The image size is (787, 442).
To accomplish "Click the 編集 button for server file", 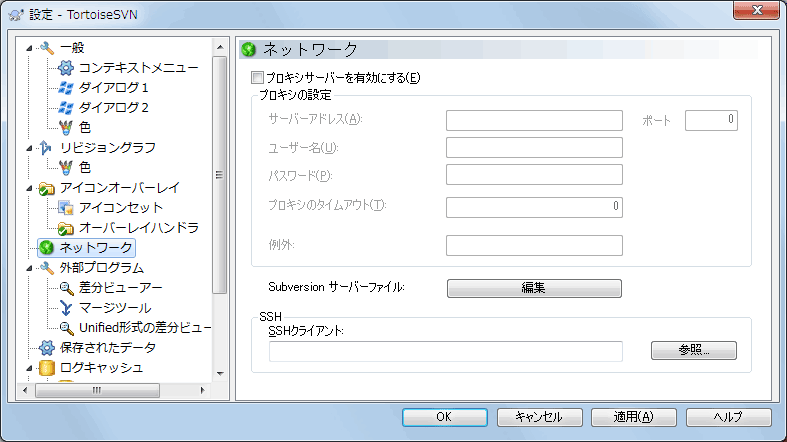I will [x=534, y=288].
